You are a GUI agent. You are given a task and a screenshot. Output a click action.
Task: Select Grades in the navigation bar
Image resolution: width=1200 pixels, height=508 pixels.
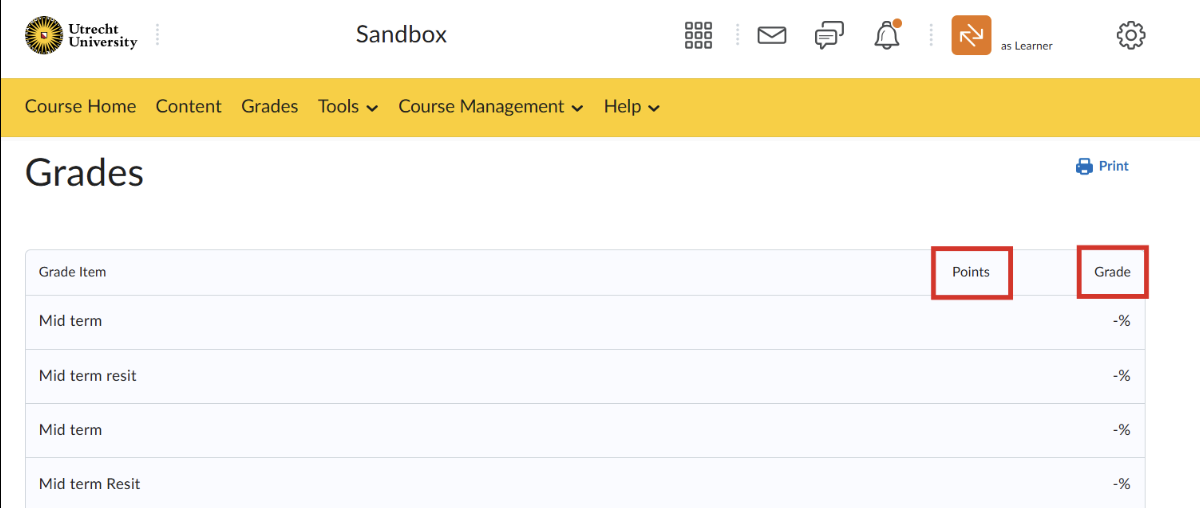(x=269, y=107)
